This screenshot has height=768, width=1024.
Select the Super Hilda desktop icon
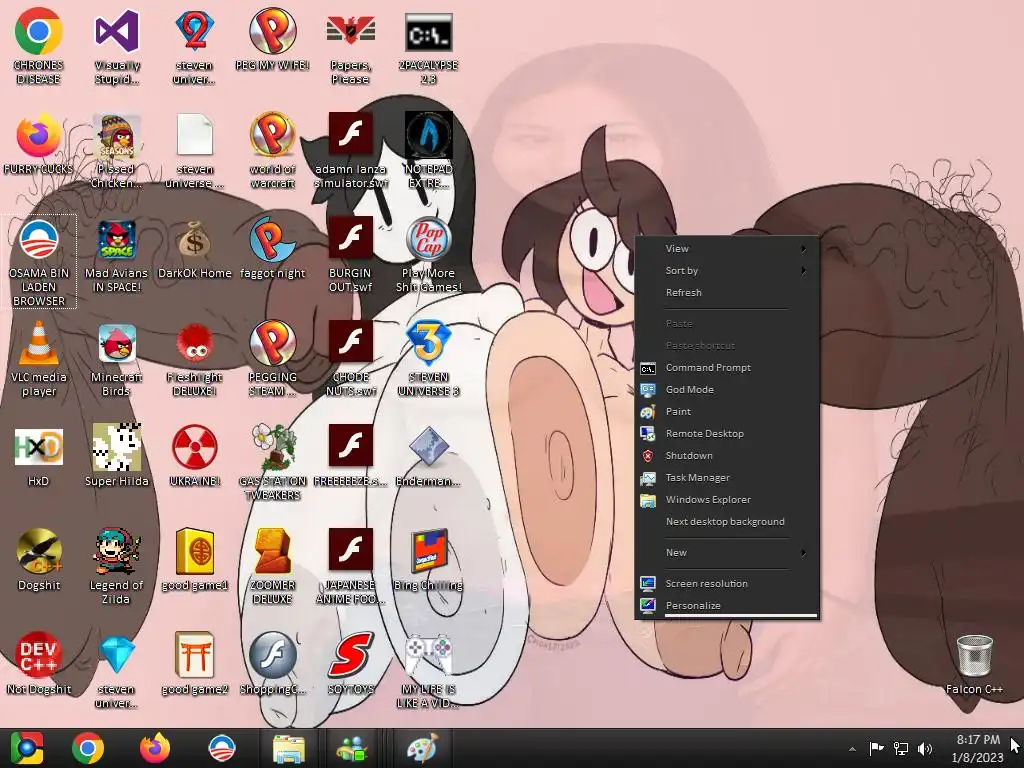pyautogui.click(x=117, y=447)
